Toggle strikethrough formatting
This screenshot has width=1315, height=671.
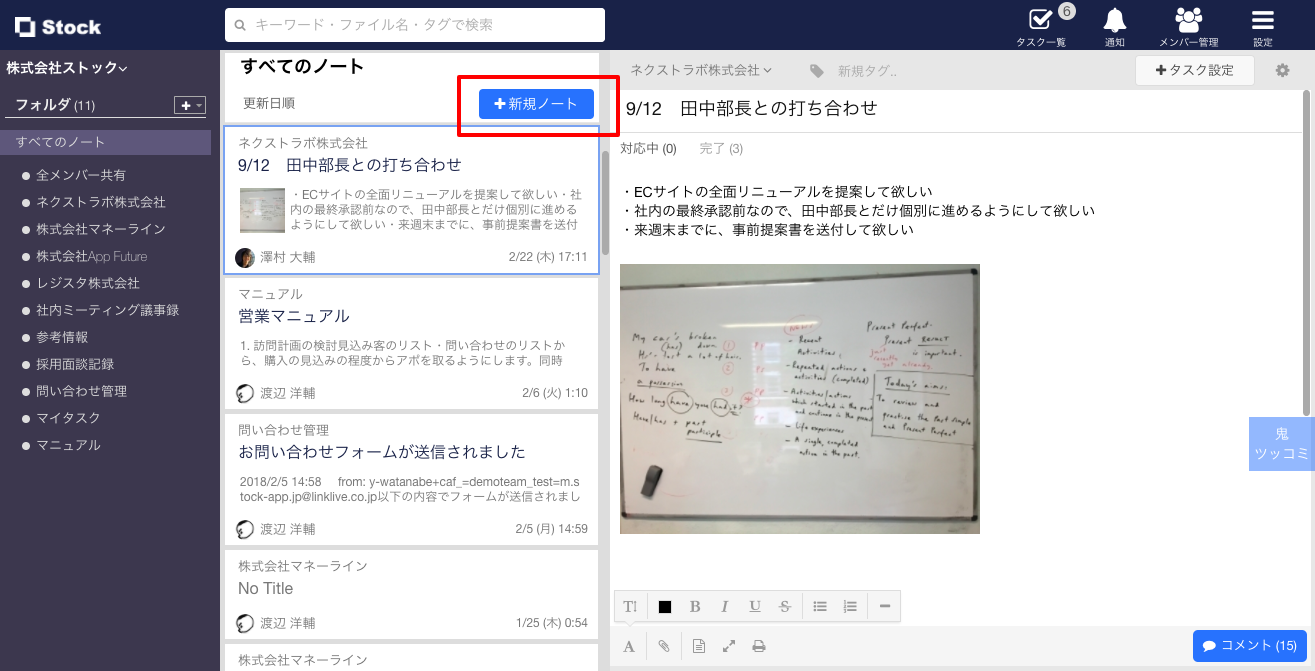(x=784, y=605)
